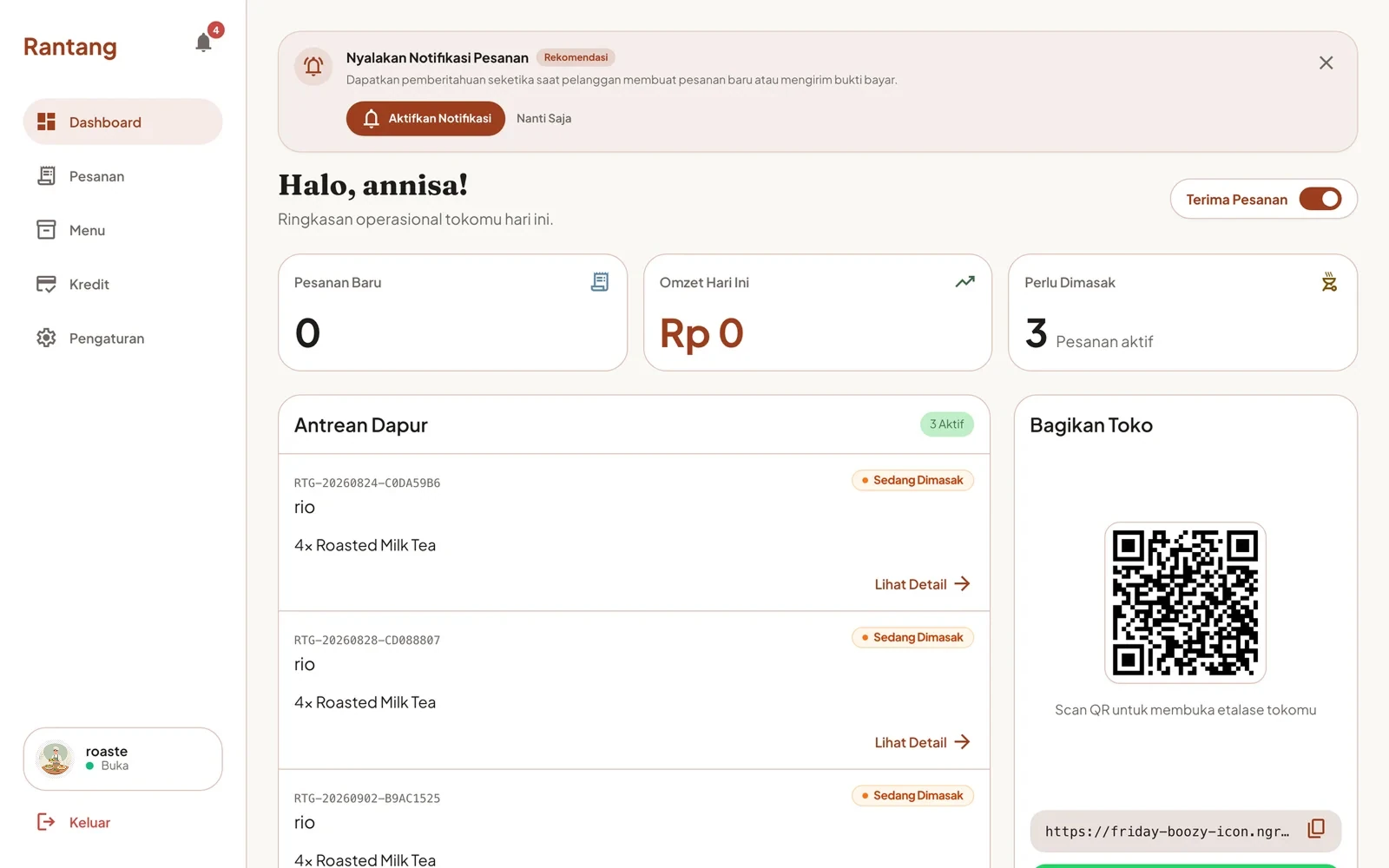
Task: Click the store QR code image
Action: [1185, 603]
